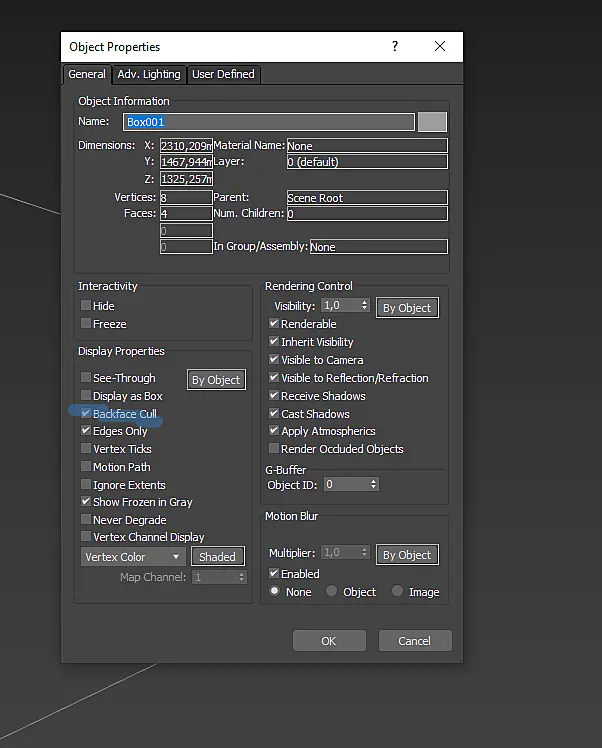
Task: Uncheck Backface Cull
Action: click(x=86, y=413)
